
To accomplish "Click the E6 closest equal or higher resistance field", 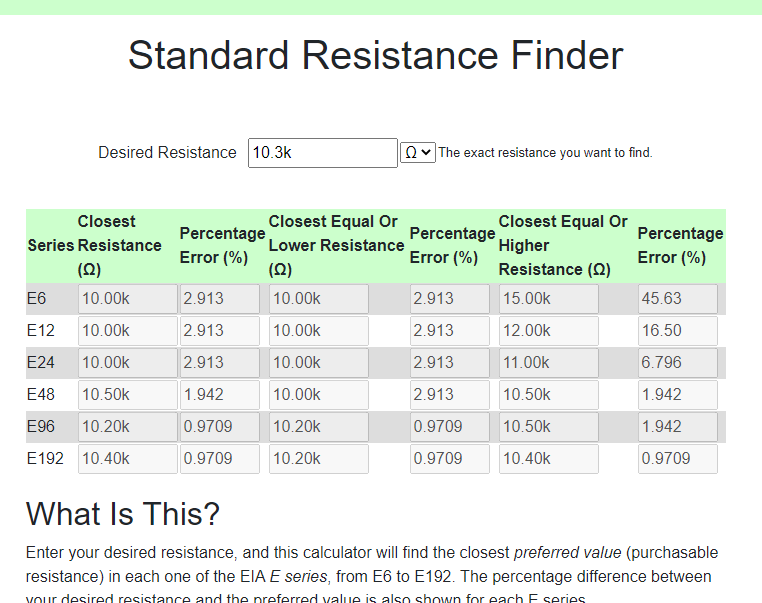I will (x=548, y=299).
